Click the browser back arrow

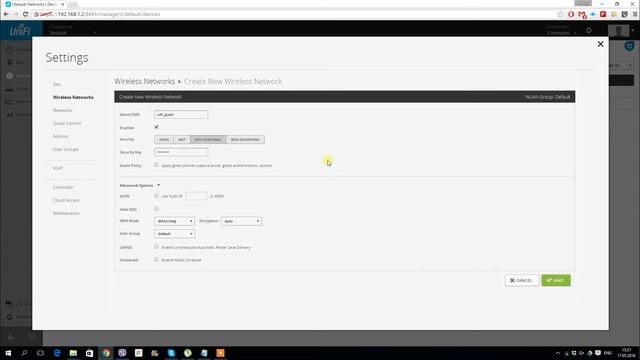6,14
